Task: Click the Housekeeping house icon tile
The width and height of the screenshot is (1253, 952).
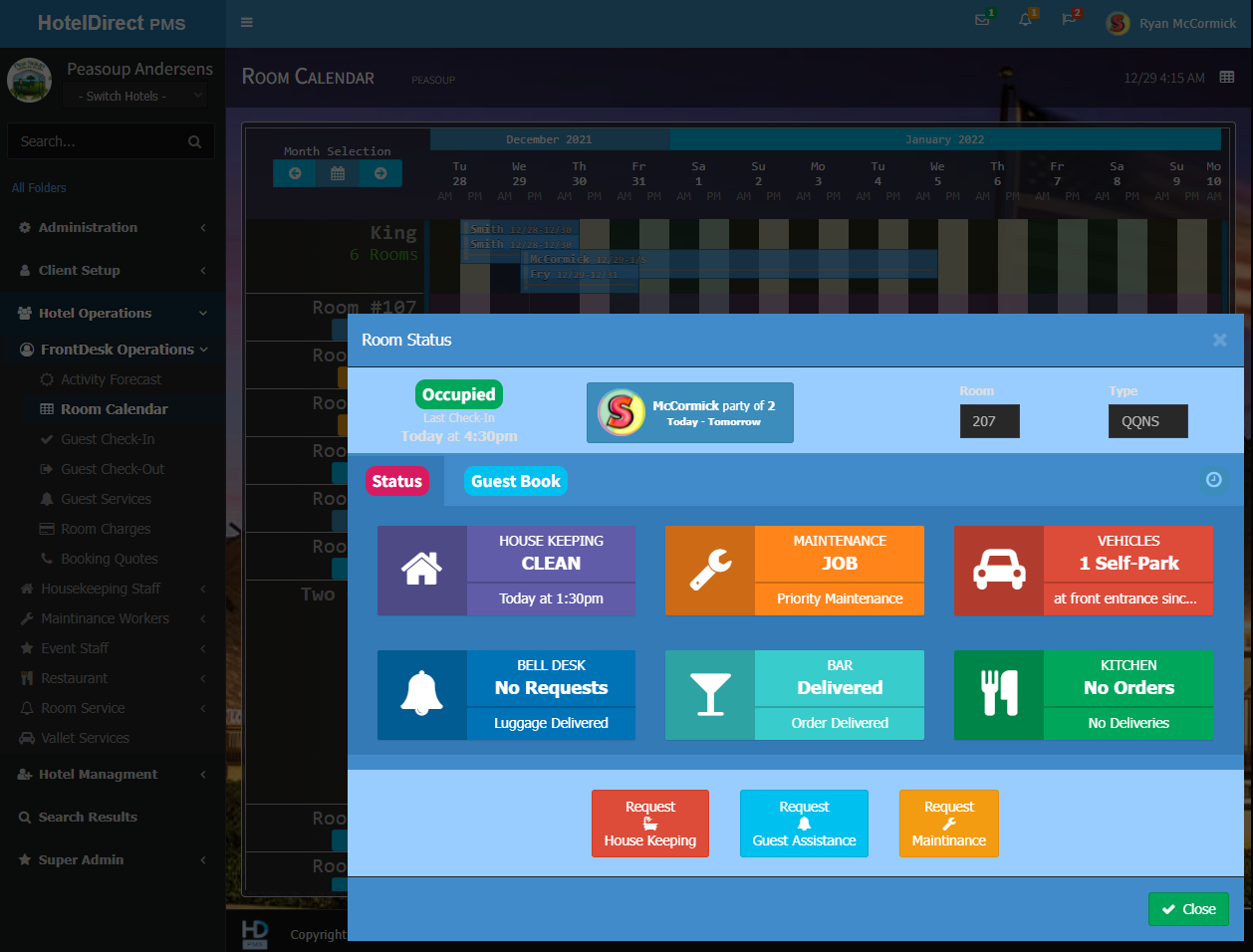Action: [422, 571]
